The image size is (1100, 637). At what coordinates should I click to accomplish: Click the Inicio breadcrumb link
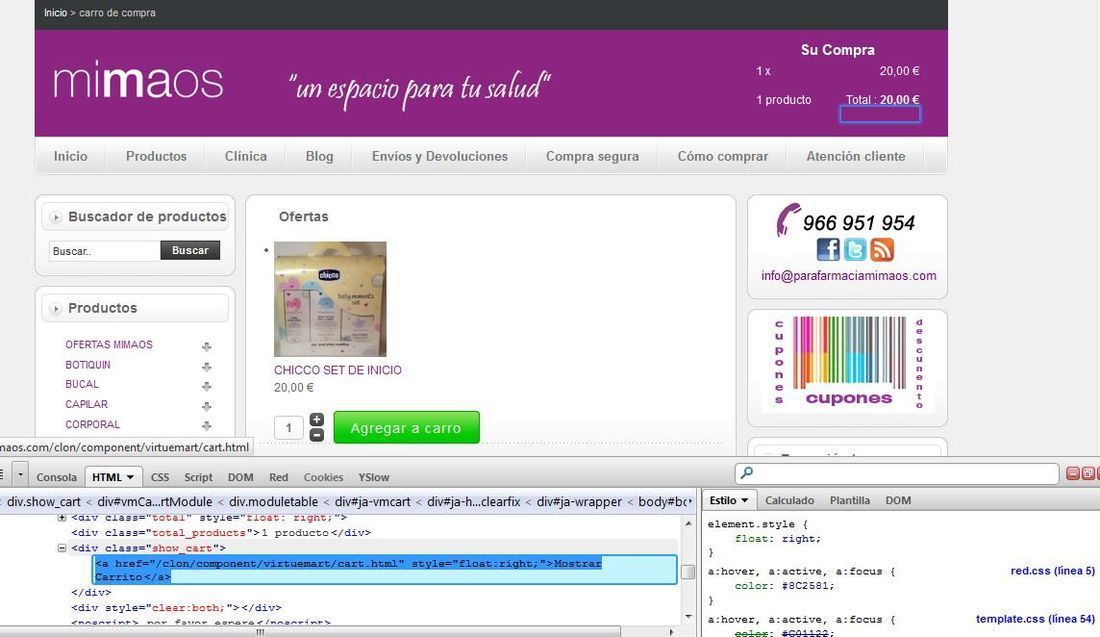pyautogui.click(x=55, y=13)
